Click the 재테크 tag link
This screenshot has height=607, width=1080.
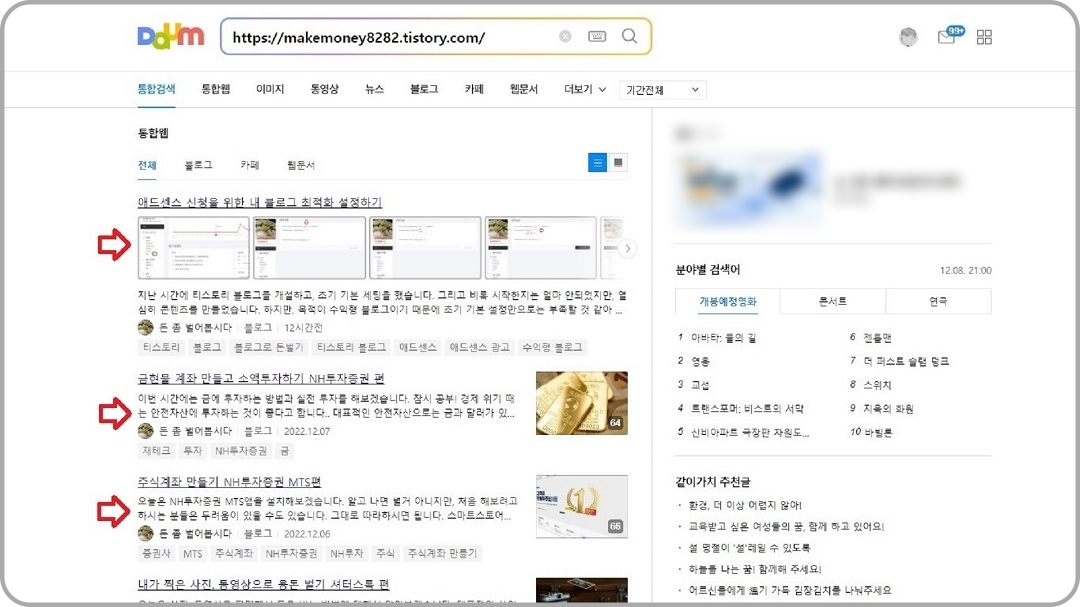pos(156,450)
